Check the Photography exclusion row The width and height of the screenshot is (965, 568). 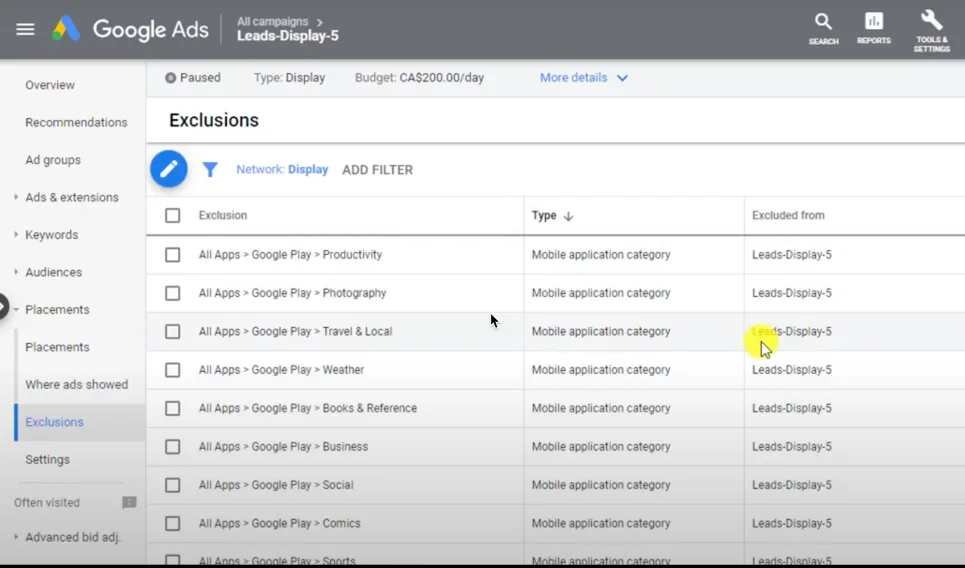(172, 293)
